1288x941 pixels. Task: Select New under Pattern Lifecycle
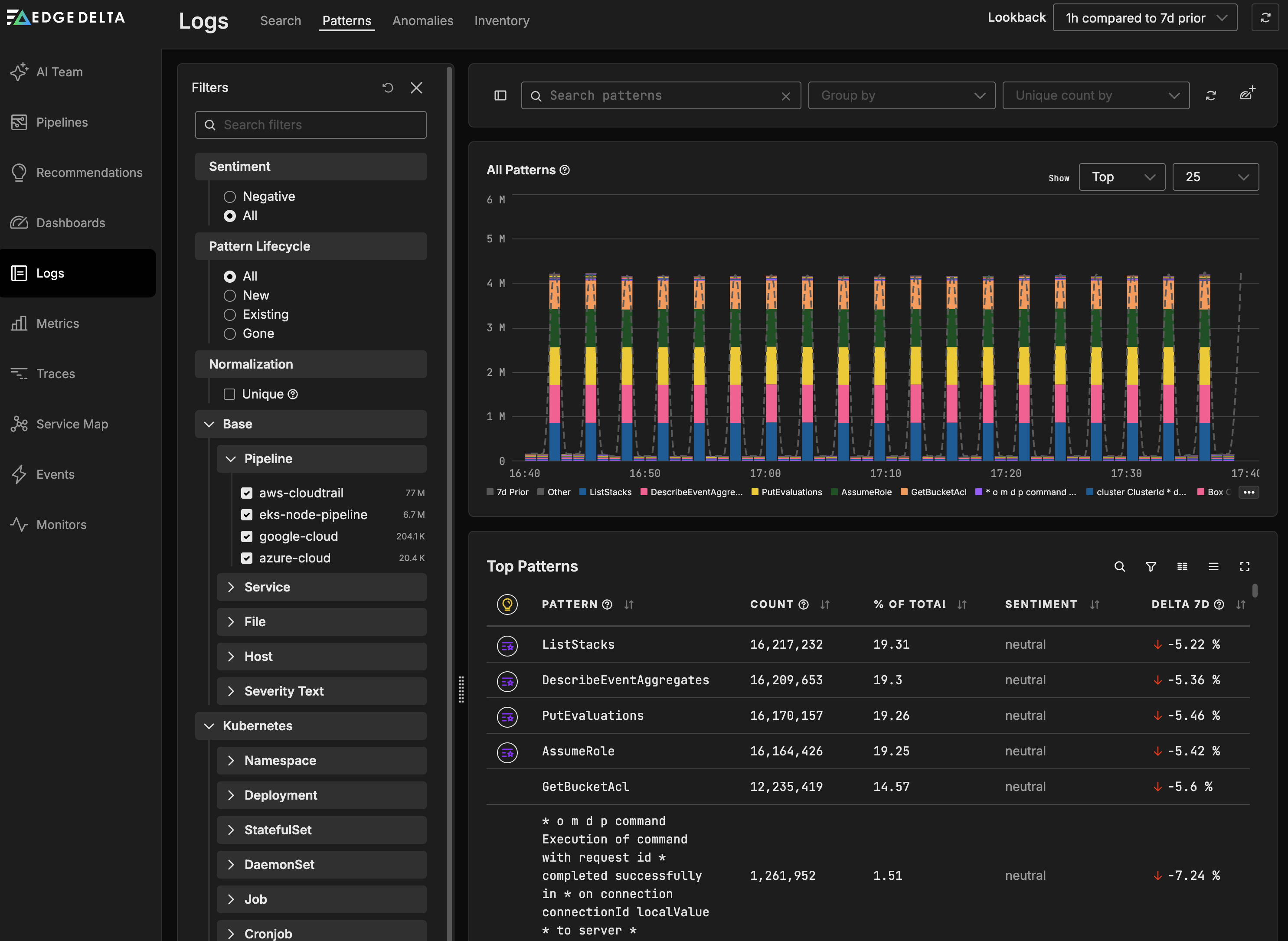coord(229,296)
